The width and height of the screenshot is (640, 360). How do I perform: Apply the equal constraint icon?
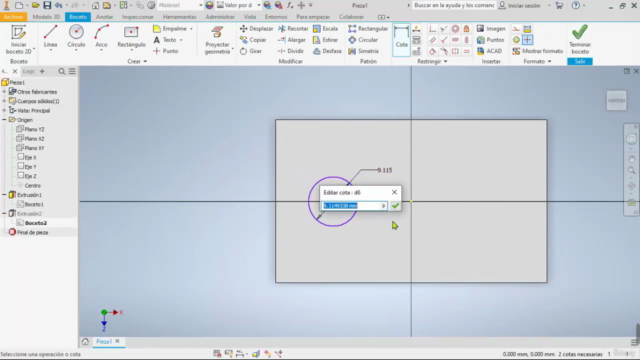466,51
